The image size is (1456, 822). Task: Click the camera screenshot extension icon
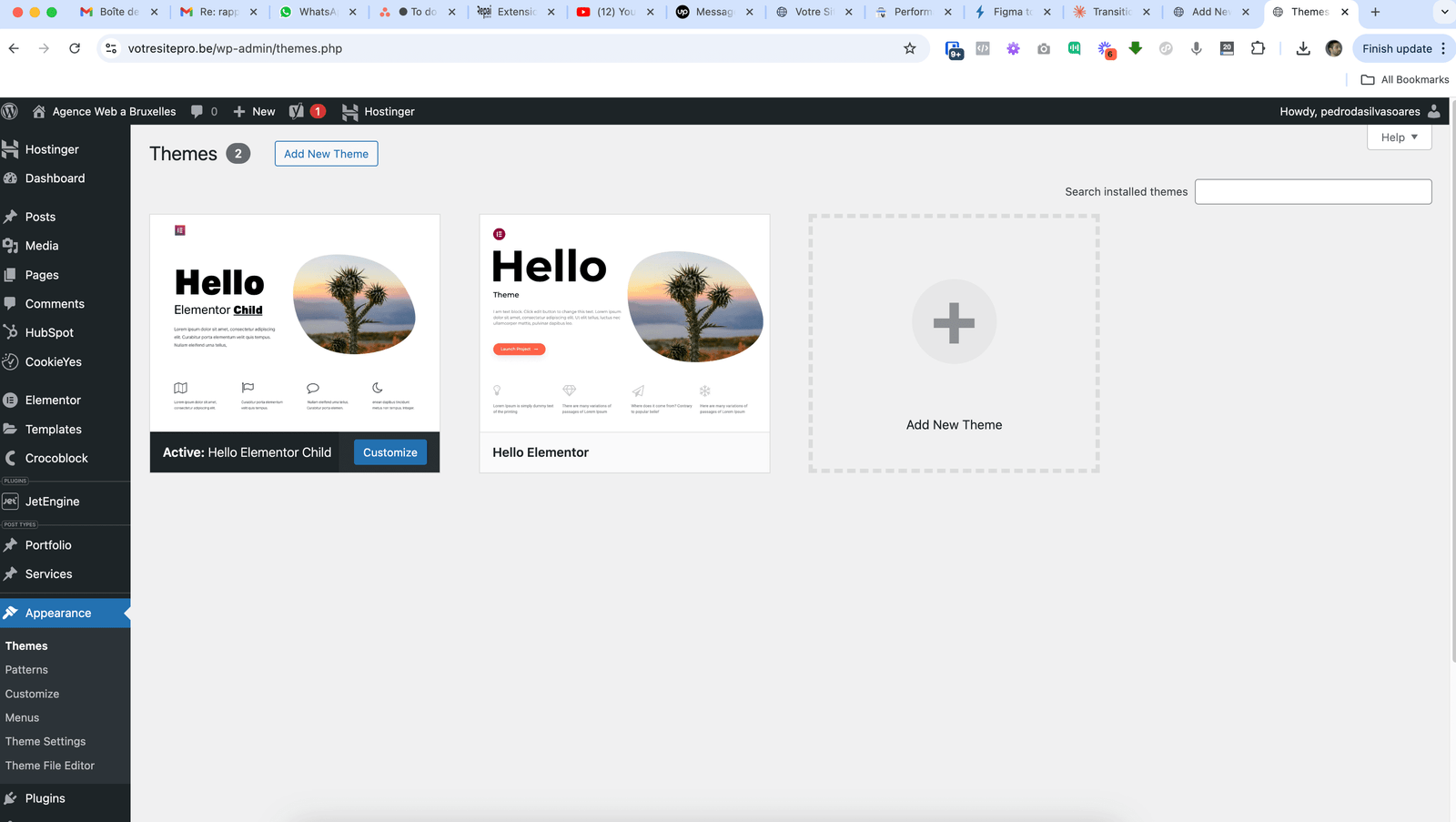coord(1044,48)
